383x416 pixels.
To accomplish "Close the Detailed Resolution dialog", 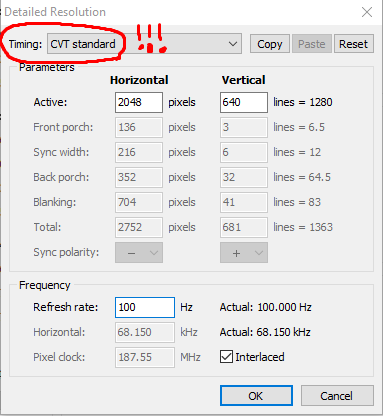I will coord(367,12).
